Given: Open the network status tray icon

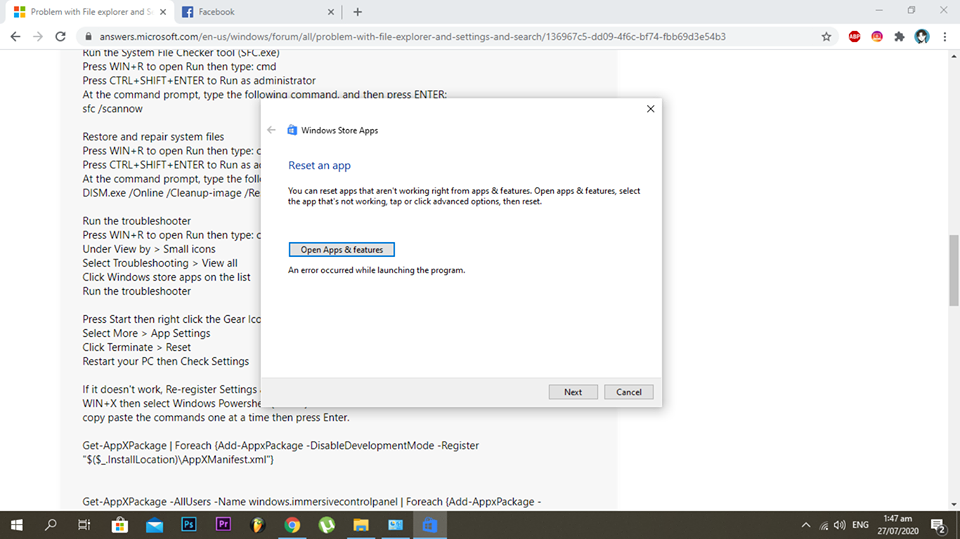Looking at the screenshot, I should (x=823, y=526).
